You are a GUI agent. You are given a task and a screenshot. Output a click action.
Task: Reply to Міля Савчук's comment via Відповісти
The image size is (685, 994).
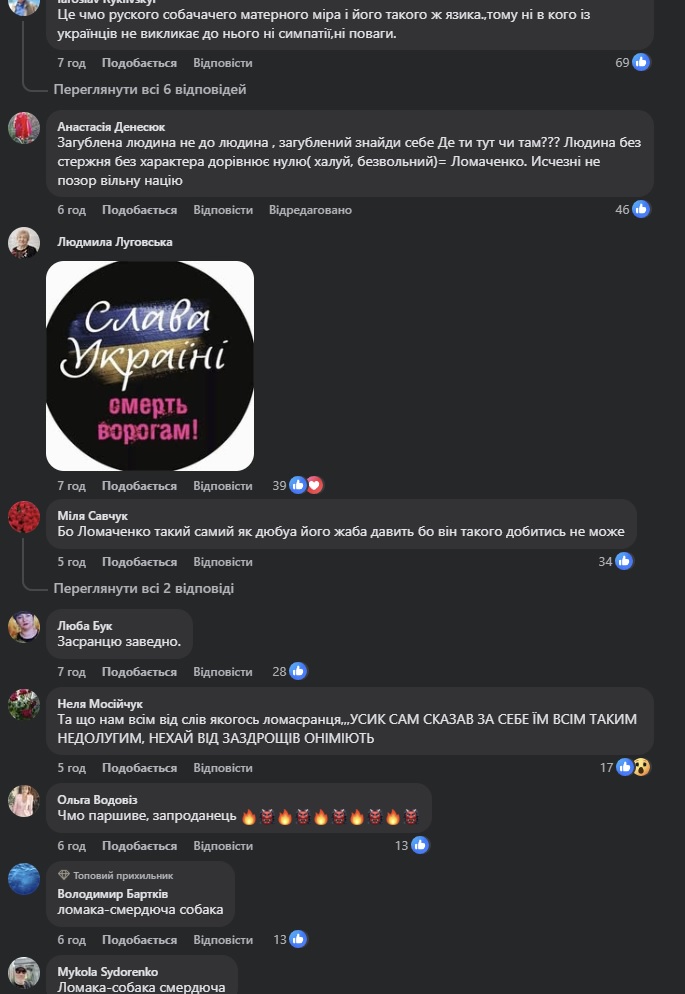[223, 562]
